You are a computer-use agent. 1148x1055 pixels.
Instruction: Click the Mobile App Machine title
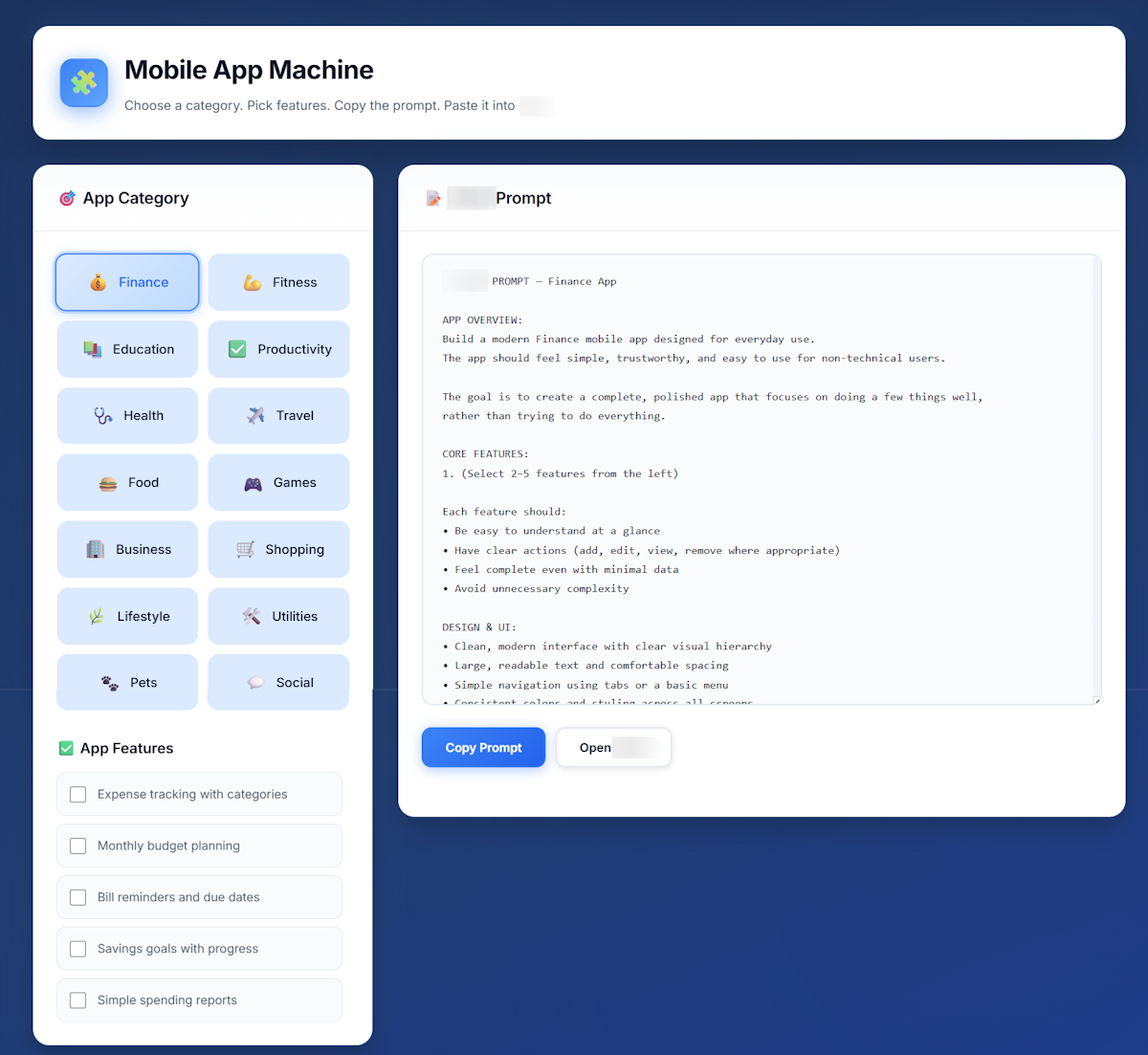(x=249, y=70)
